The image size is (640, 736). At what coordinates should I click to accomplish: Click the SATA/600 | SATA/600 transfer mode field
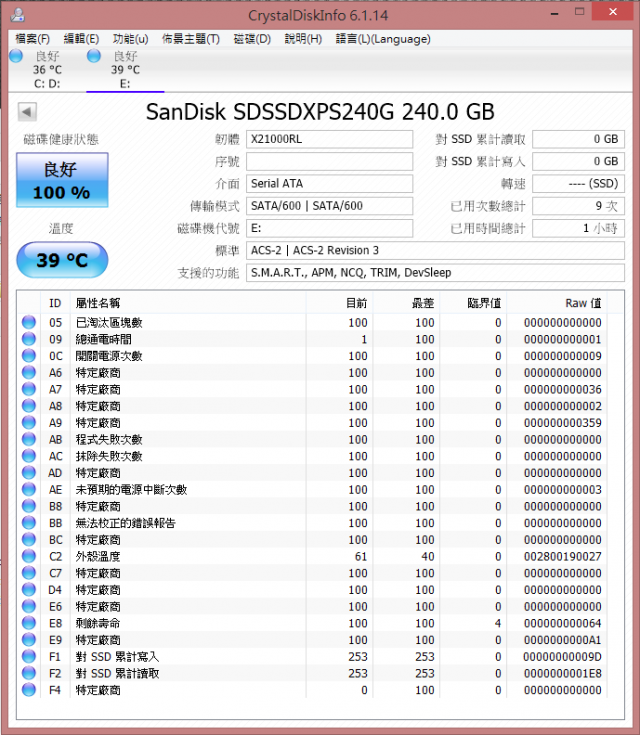tap(330, 206)
